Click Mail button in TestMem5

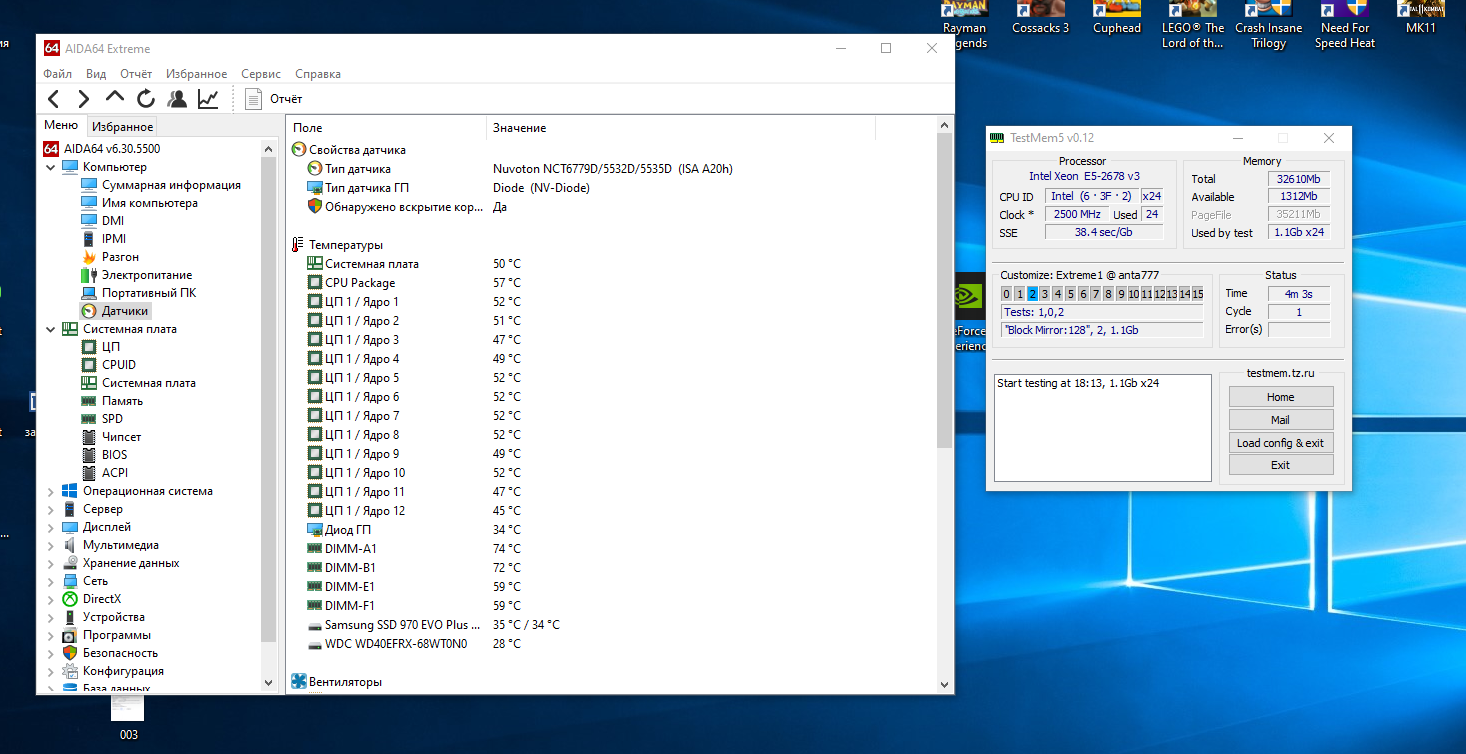click(1281, 420)
